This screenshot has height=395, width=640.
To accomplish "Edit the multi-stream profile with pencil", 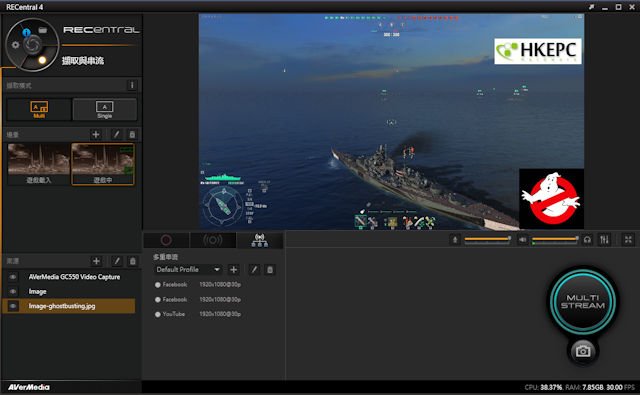I will coord(254,269).
